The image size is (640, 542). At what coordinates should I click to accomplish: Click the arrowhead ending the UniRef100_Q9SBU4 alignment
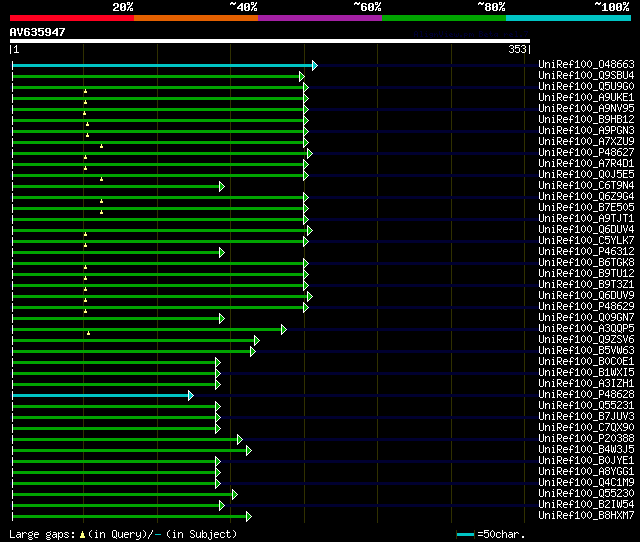coord(302,76)
